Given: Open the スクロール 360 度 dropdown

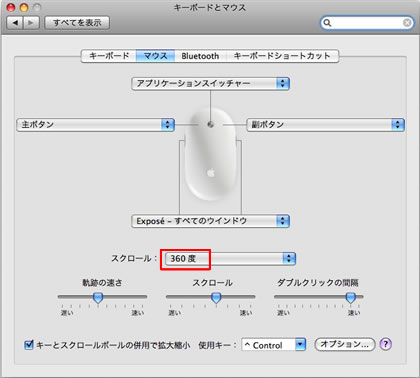Looking at the screenshot, I should coord(230,258).
